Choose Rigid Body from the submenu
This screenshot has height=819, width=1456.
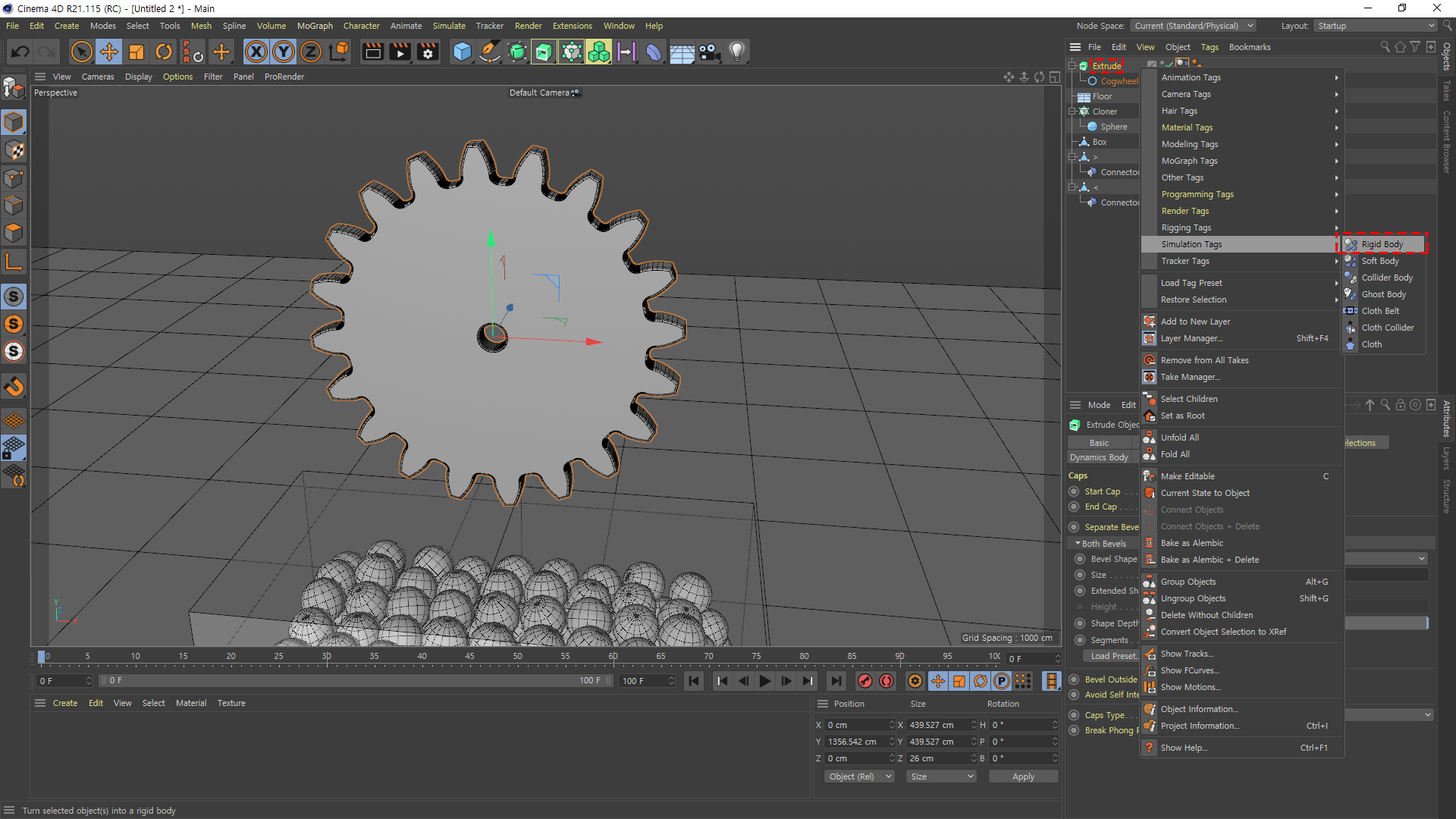tap(1382, 244)
